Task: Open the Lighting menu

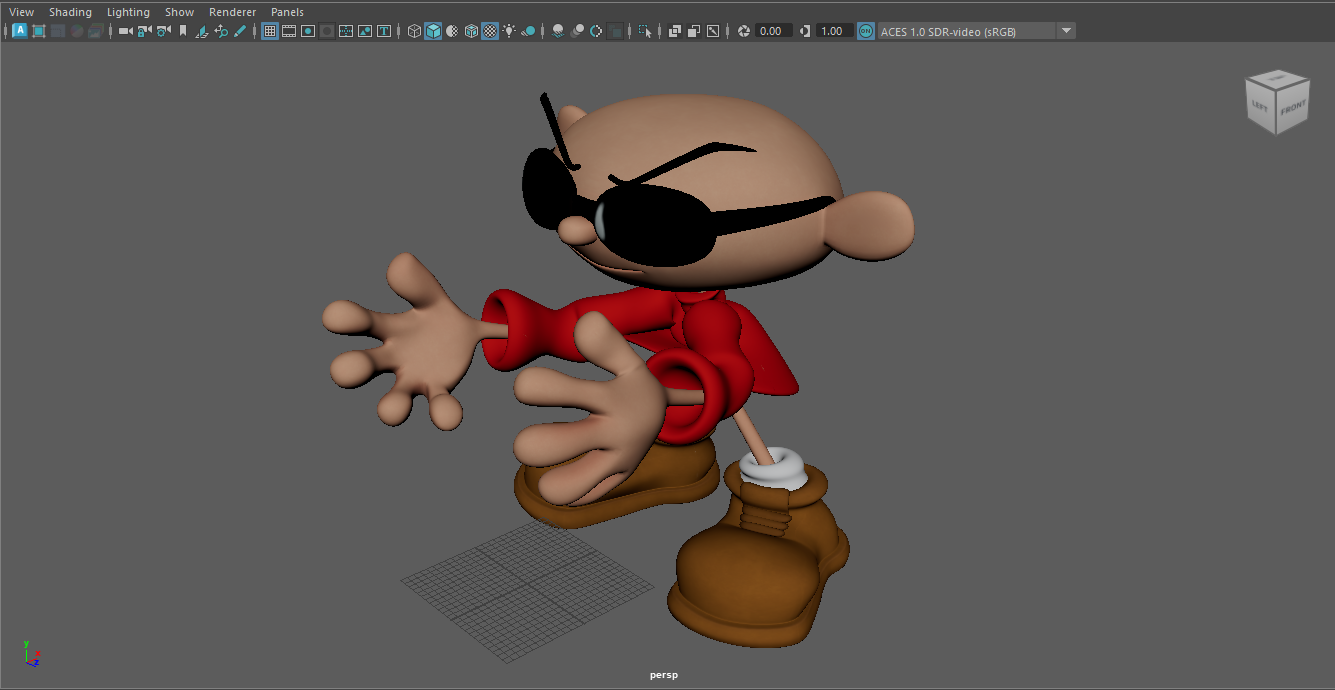Action: pos(128,12)
